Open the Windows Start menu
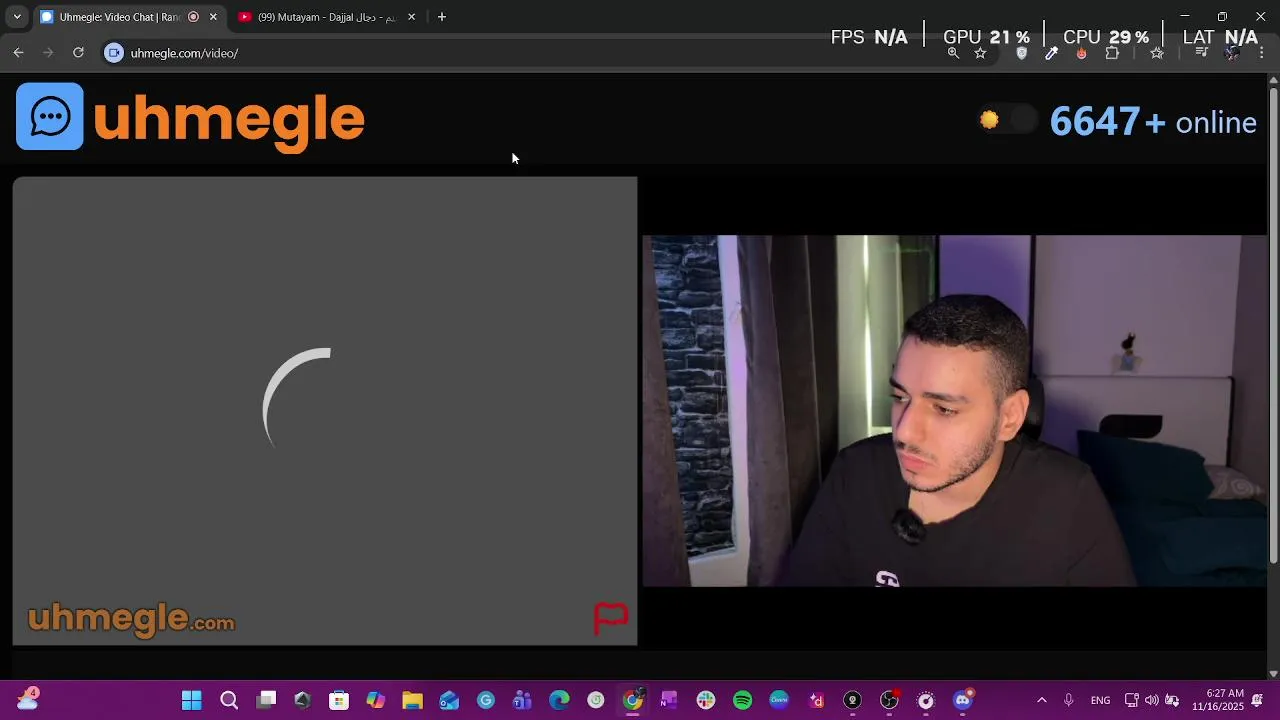 (191, 700)
